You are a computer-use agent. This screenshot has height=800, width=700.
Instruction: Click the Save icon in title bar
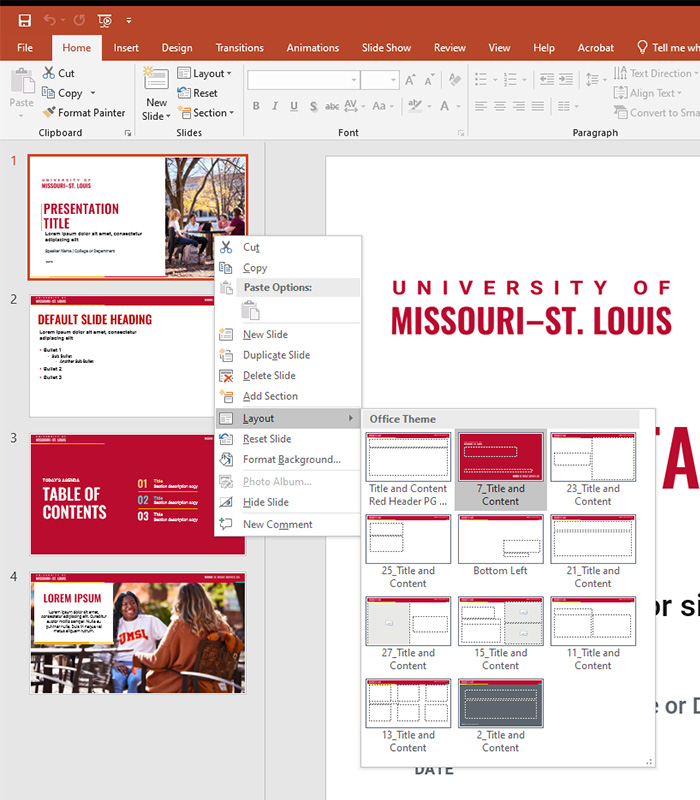[x=25, y=20]
